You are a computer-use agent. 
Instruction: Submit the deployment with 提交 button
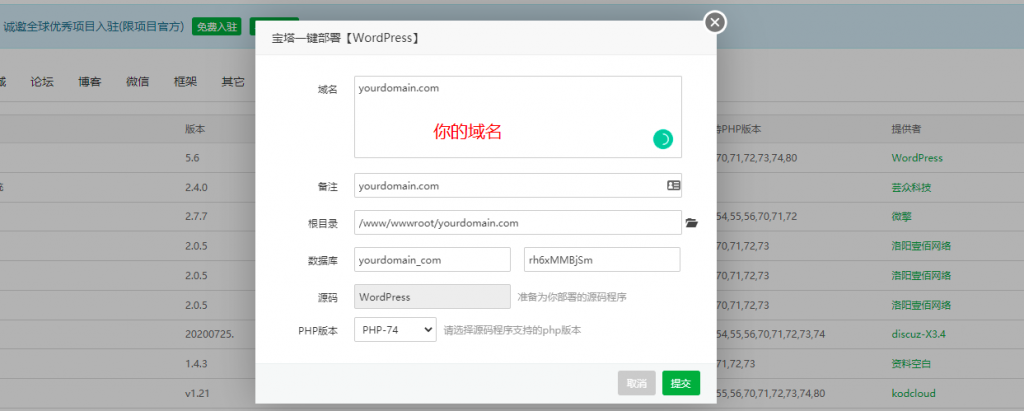(680, 384)
